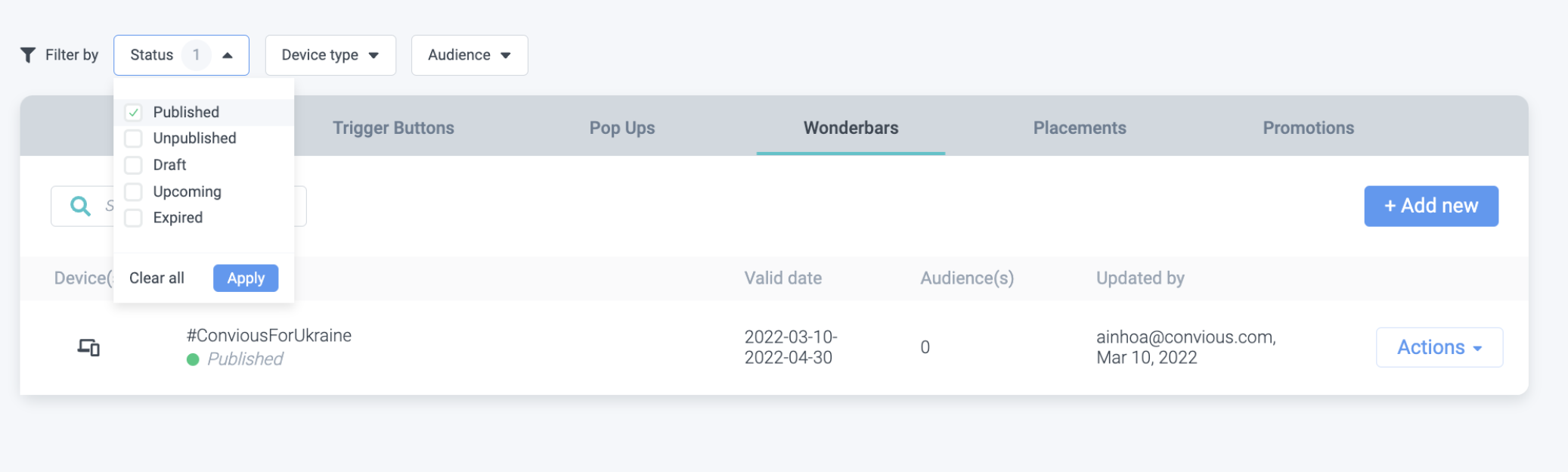Go to the Pop Ups tab
This screenshot has height=472, width=1568.
point(622,128)
